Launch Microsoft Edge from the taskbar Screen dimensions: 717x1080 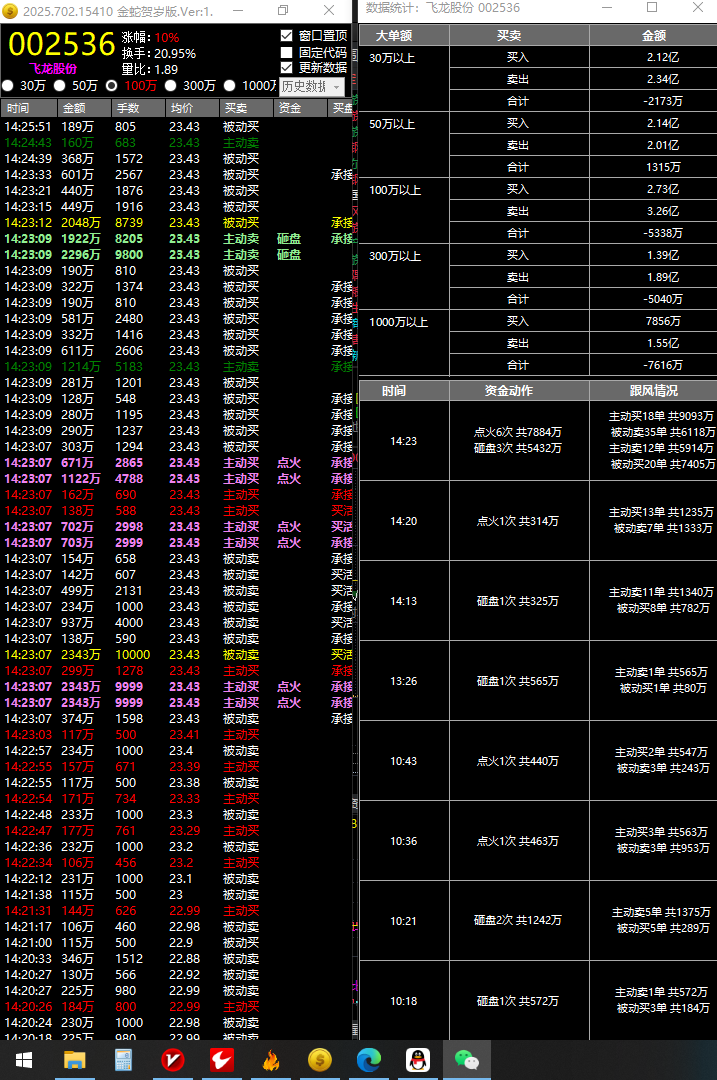click(x=368, y=1059)
